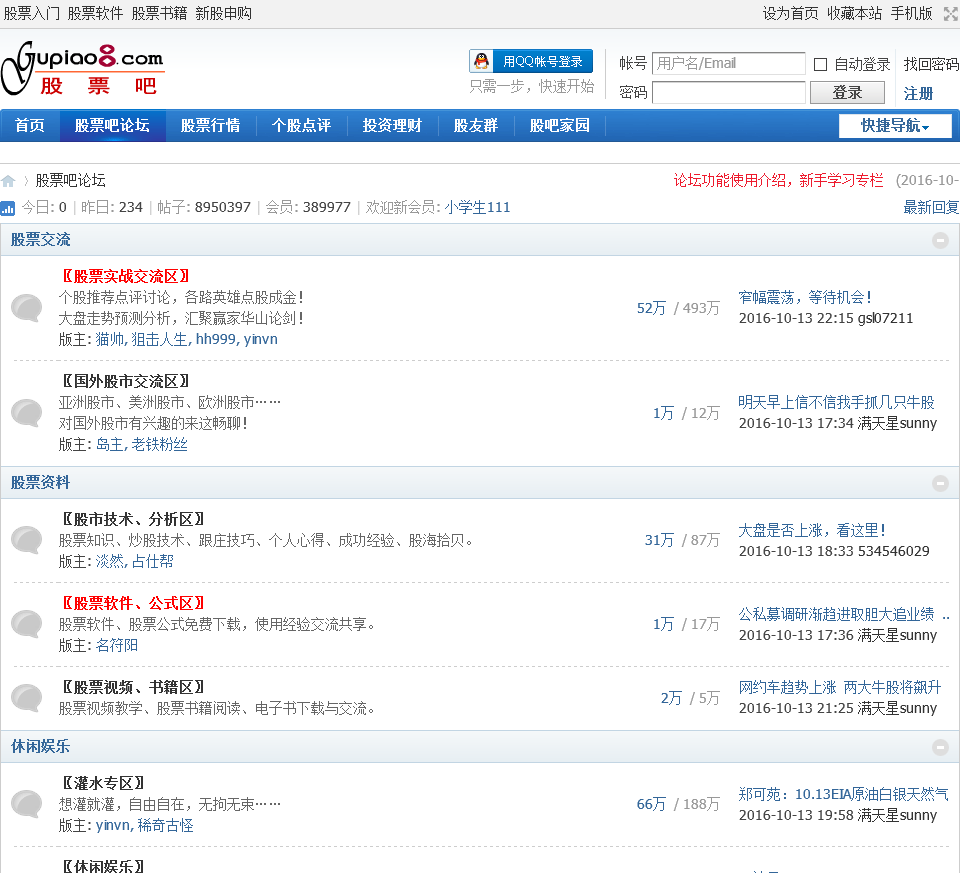Viewport: 960px width, 873px height.
Task: Open latest post 网约车趋势上涨 两大牛股将飙升
Action: pyautogui.click(x=839, y=688)
